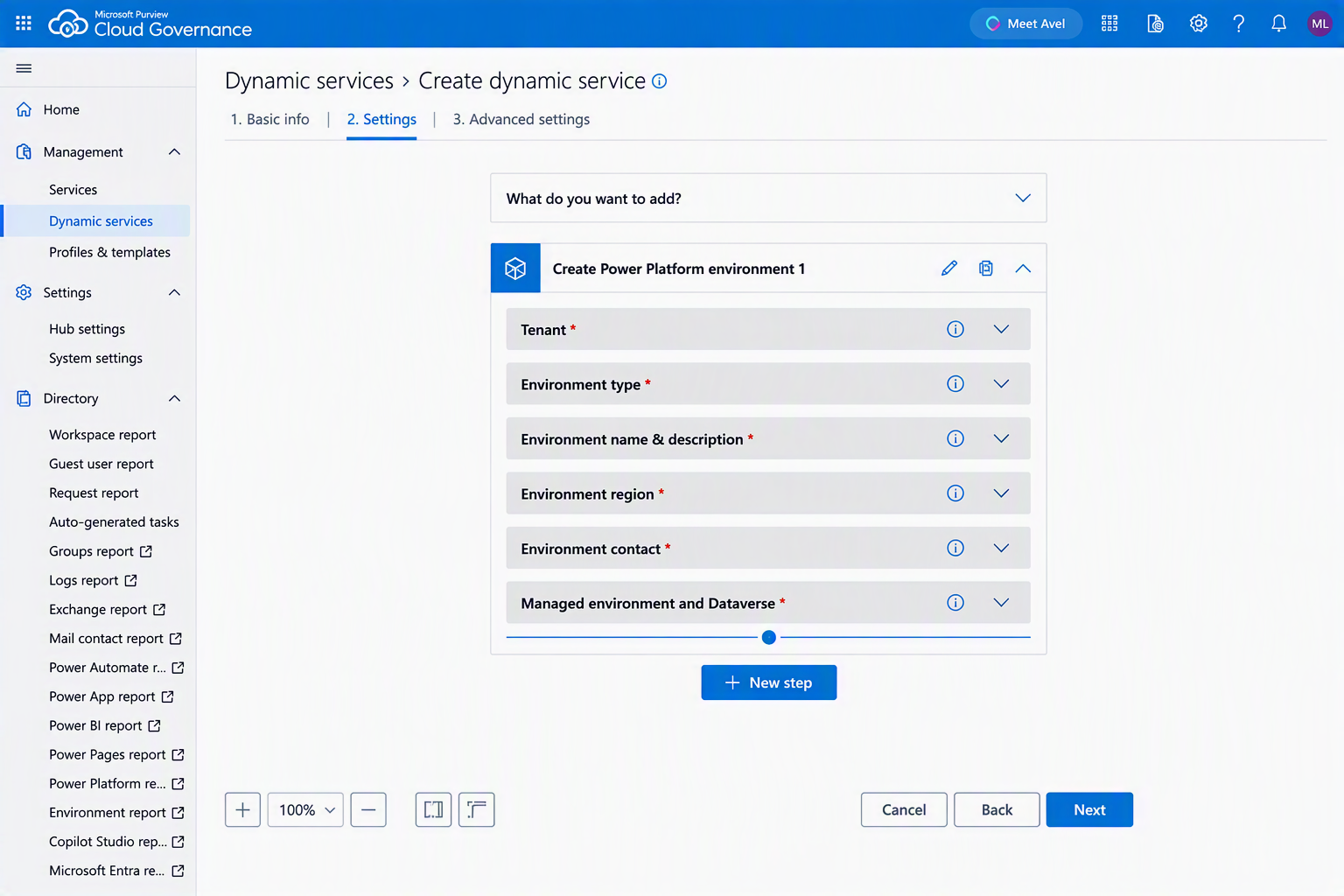Open the document search icon in header
This screenshot has height=896, width=1344.
1155,24
